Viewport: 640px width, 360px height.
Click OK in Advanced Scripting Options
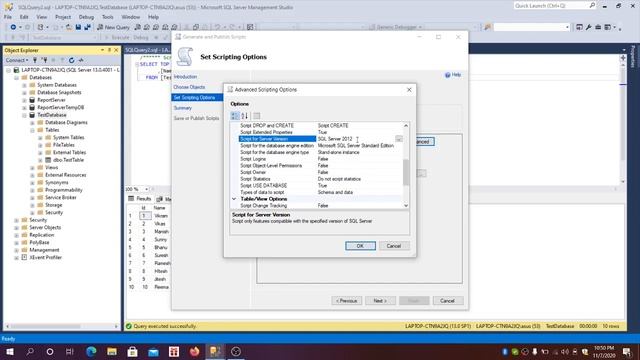click(x=360, y=246)
